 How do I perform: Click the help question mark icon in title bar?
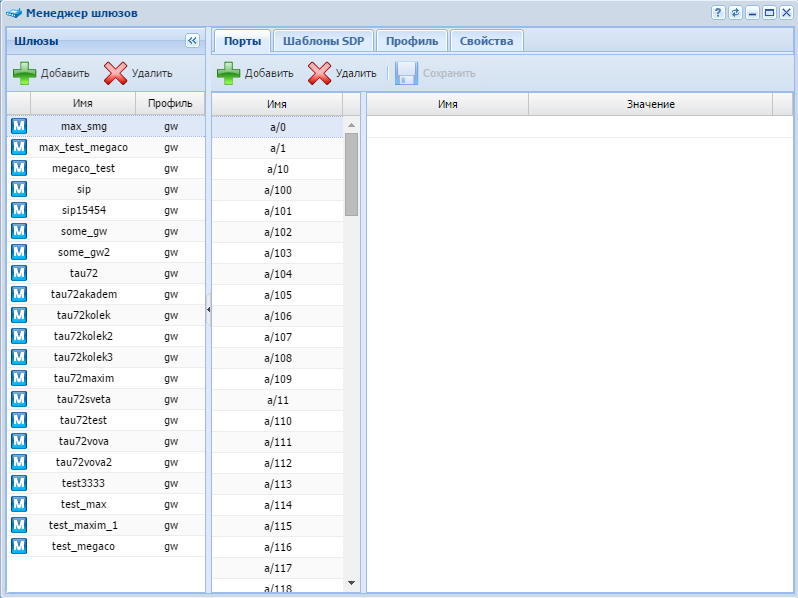click(x=718, y=13)
